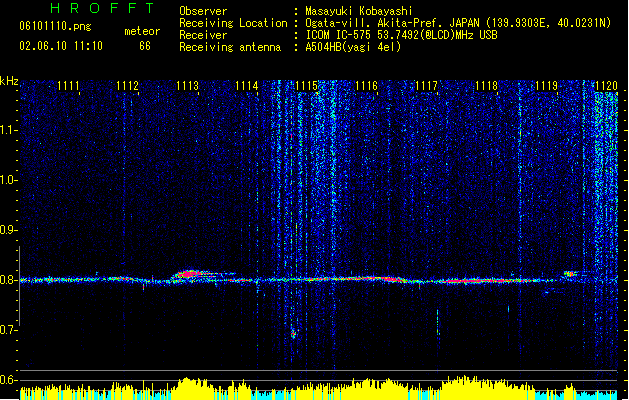
Task: Click the 1116 time marker
Action: (x=367, y=85)
